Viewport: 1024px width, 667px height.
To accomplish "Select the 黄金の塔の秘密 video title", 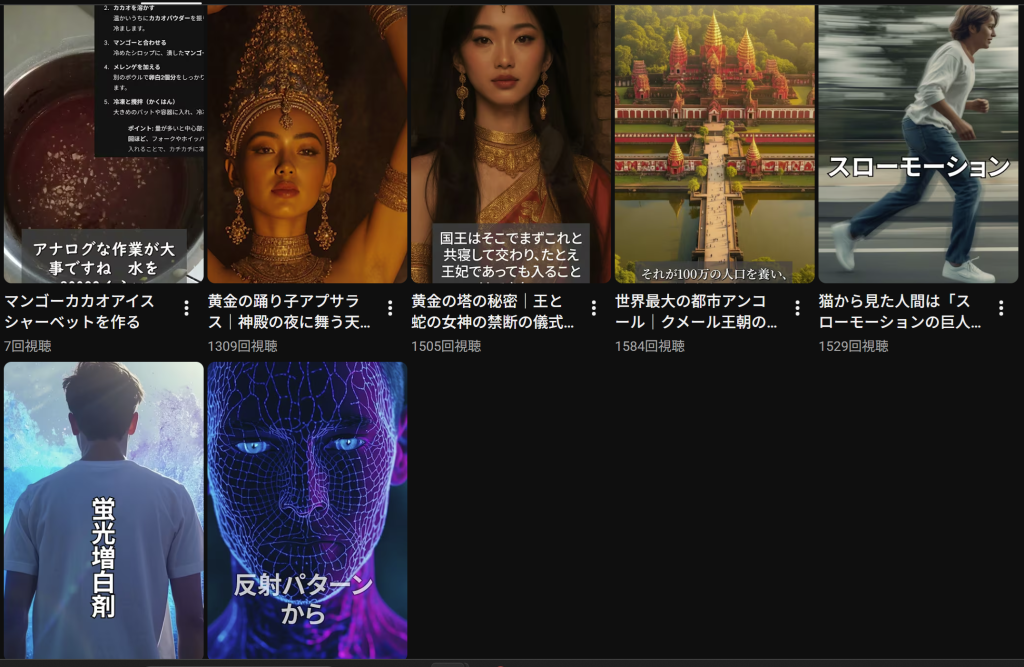I will click(x=494, y=312).
